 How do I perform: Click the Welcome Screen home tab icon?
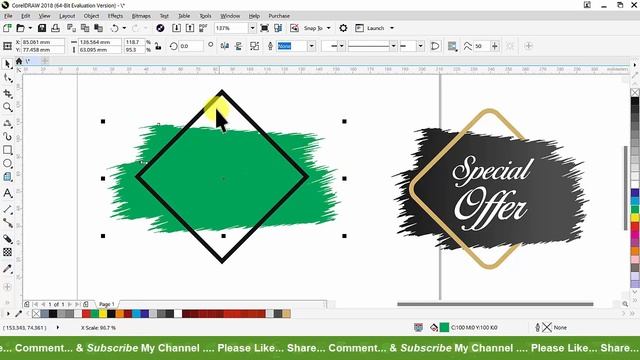19,61
